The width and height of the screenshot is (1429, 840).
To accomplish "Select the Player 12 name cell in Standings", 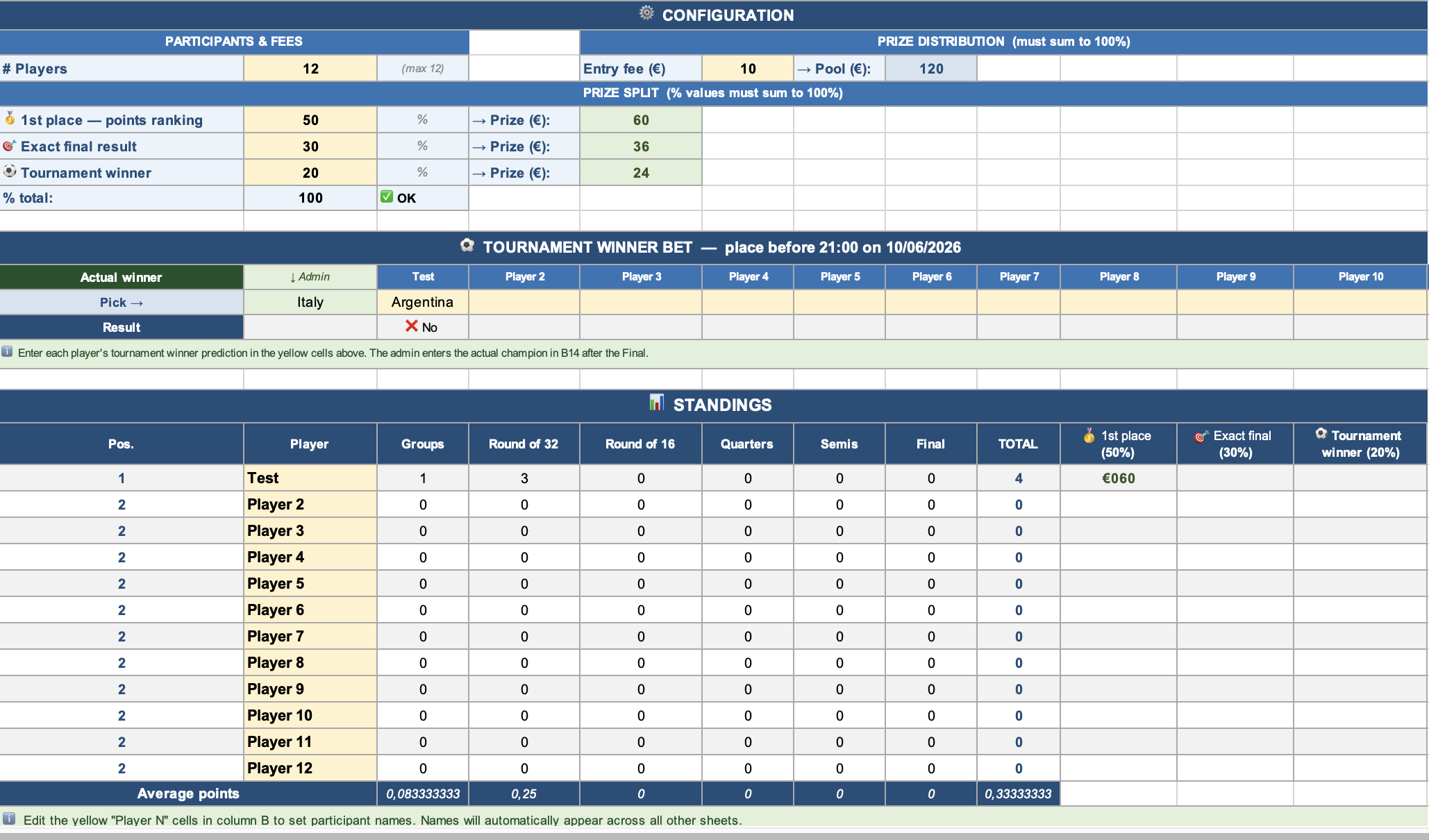I will pos(310,768).
